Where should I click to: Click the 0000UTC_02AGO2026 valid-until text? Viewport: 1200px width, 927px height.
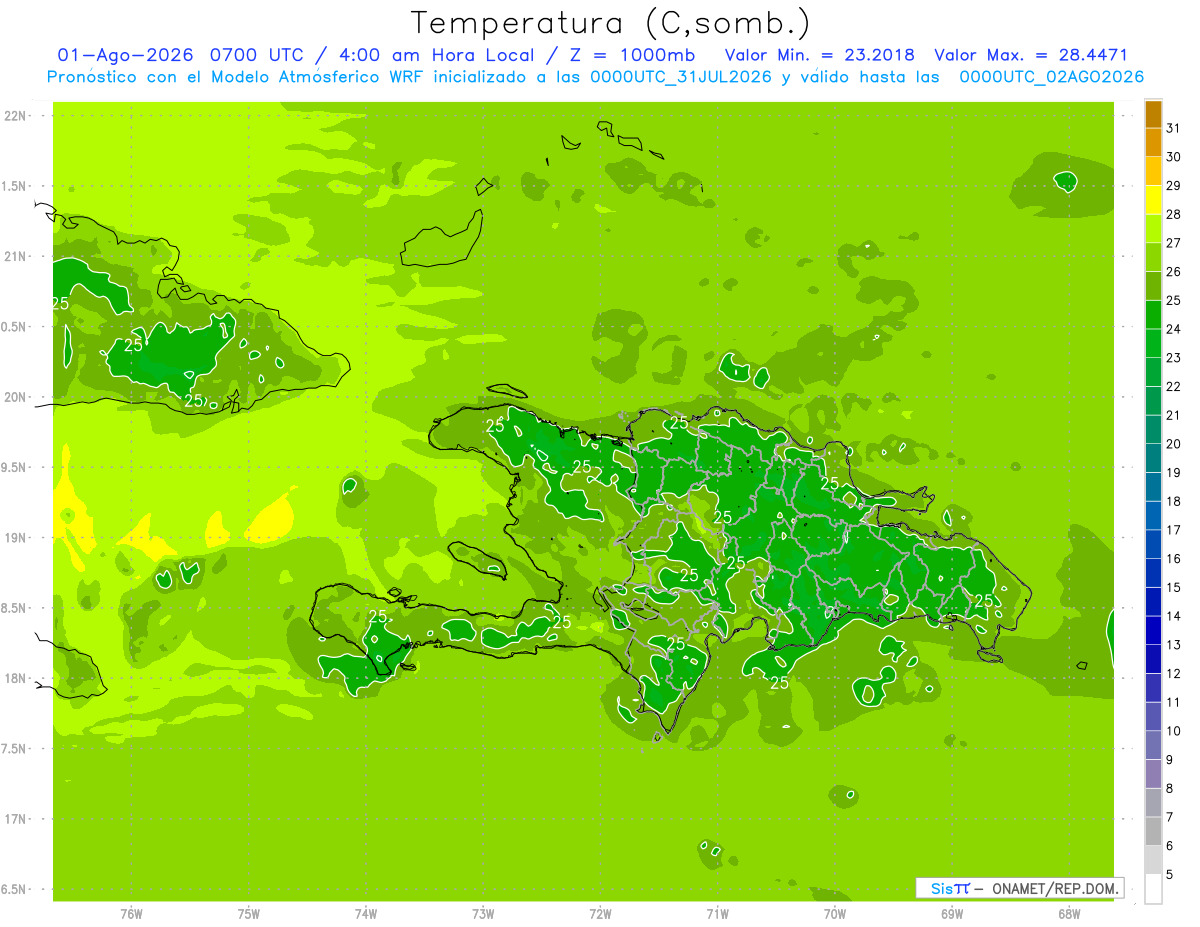tap(1051, 77)
